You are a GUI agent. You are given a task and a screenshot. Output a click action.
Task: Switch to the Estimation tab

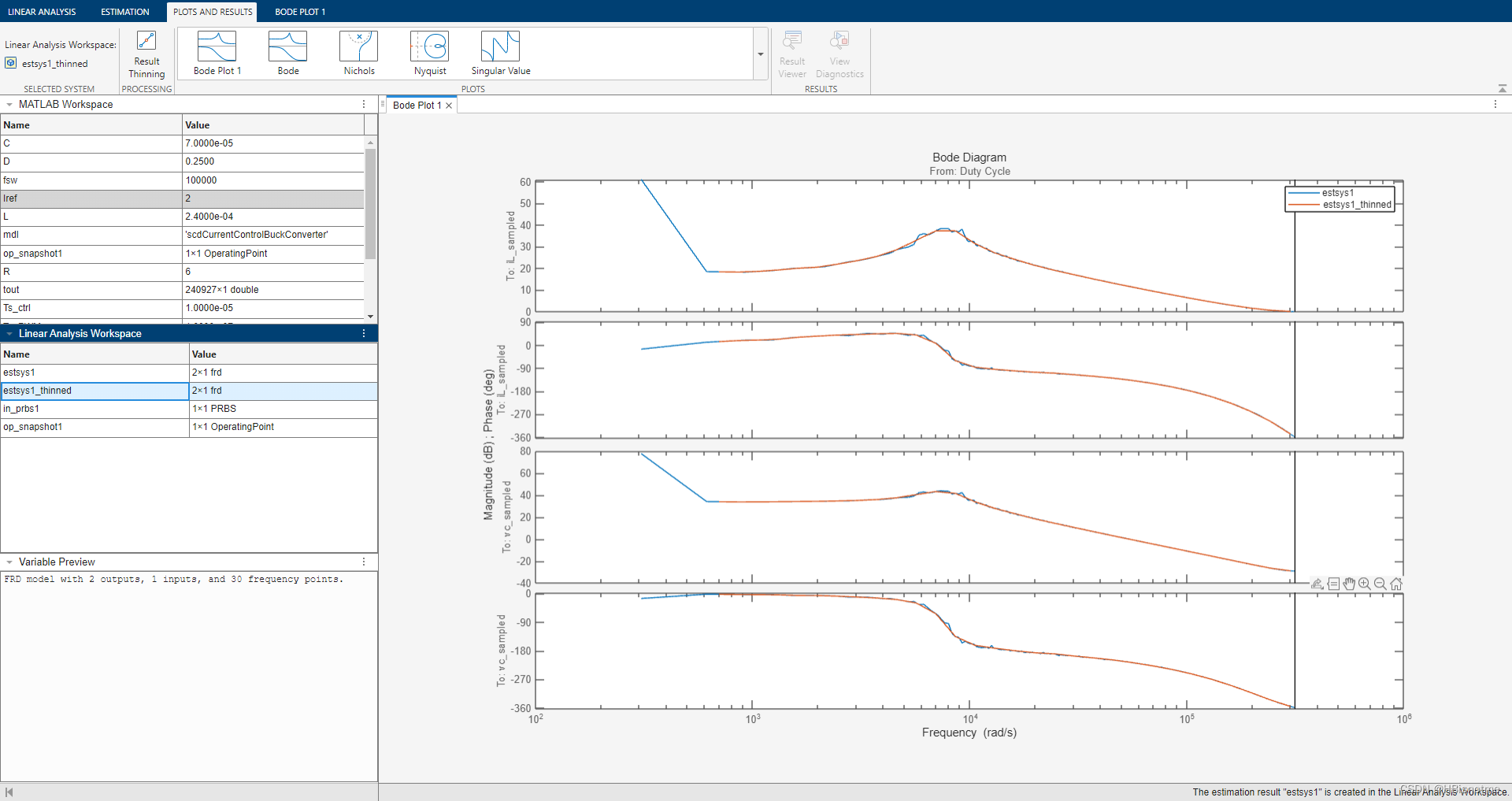[125, 12]
